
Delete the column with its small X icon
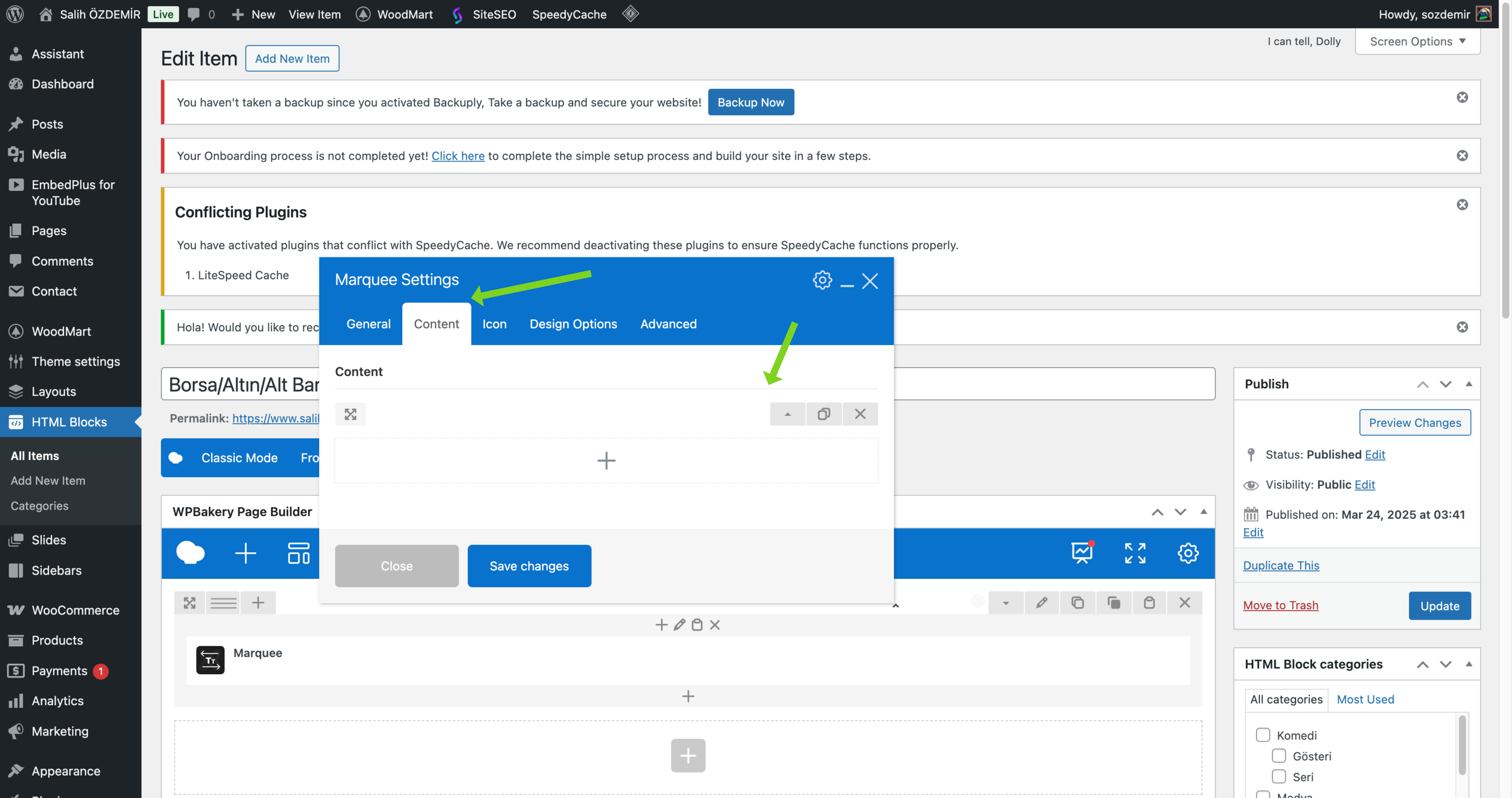pyautogui.click(x=715, y=625)
